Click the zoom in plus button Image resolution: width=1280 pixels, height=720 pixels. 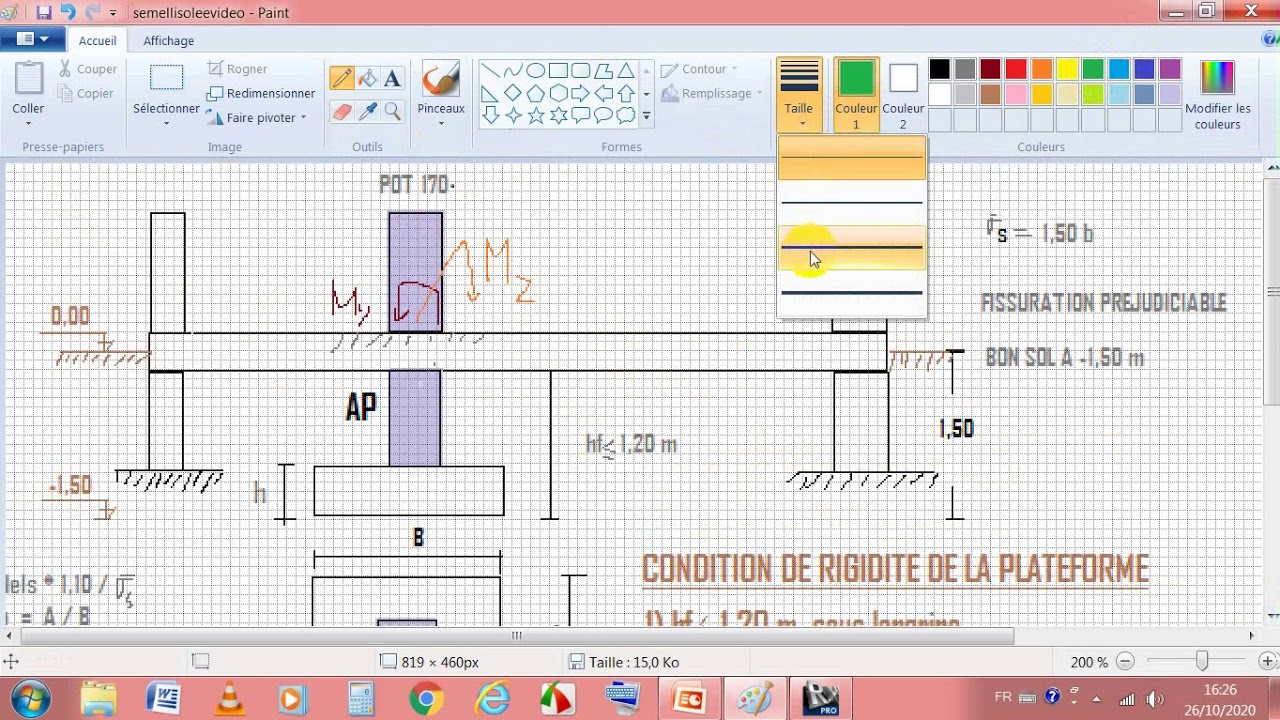(1267, 661)
